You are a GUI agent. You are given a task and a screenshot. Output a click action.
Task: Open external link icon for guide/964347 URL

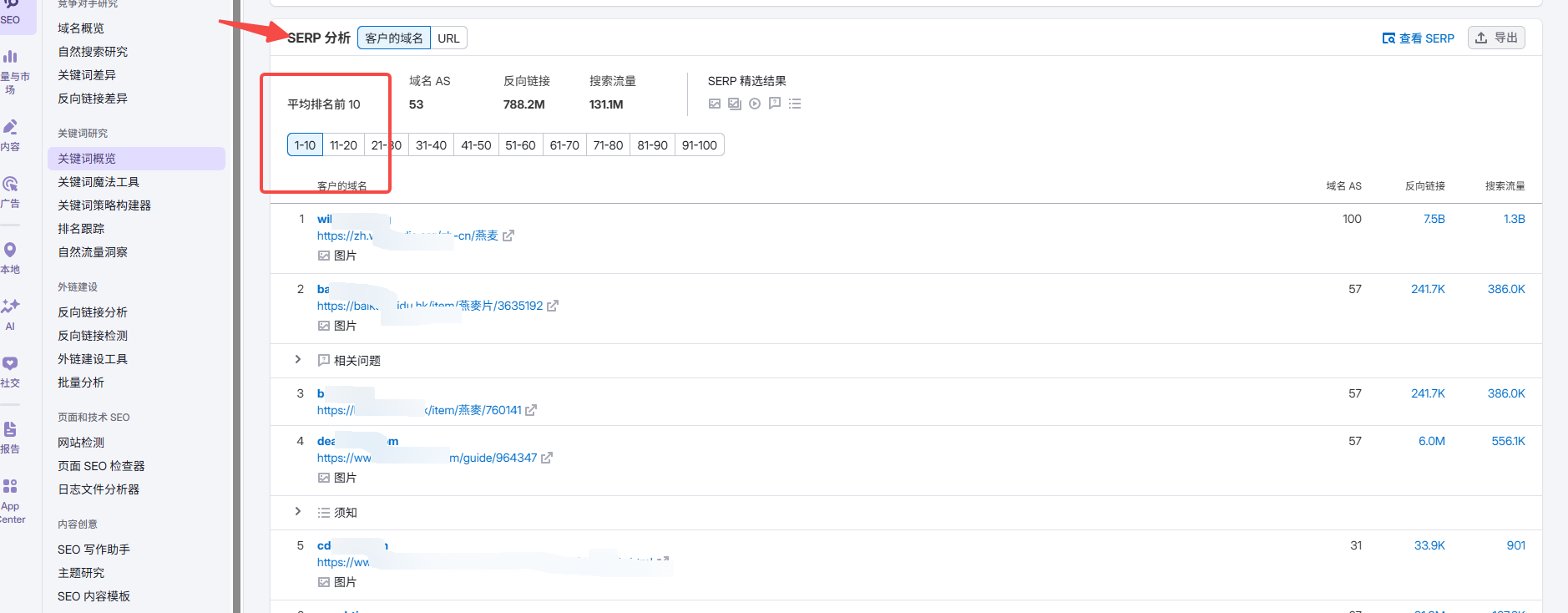point(547,458)
